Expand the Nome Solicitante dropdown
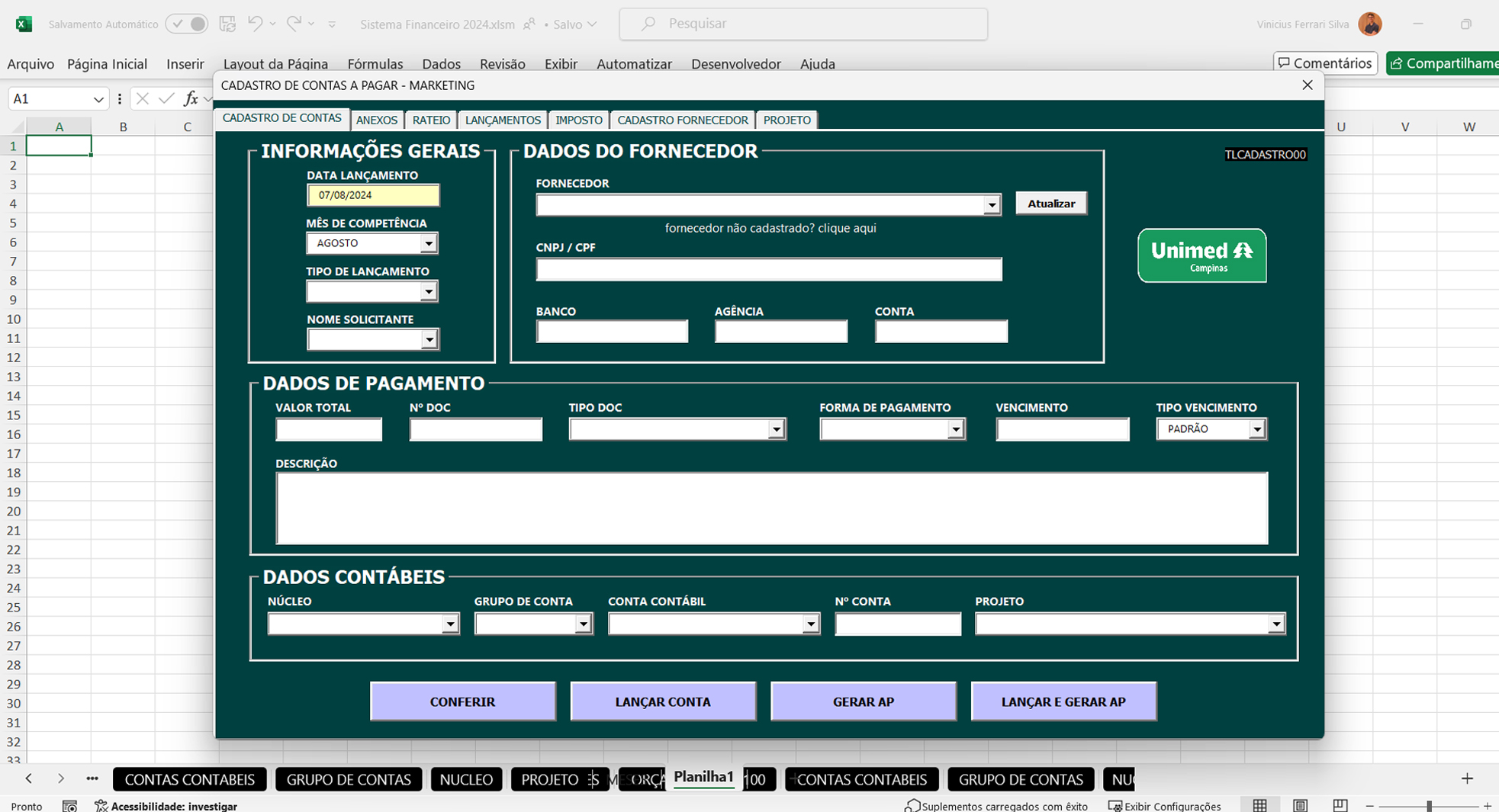Image resolution: width=1499 pixels, height=812 pixels. point(429,339)
